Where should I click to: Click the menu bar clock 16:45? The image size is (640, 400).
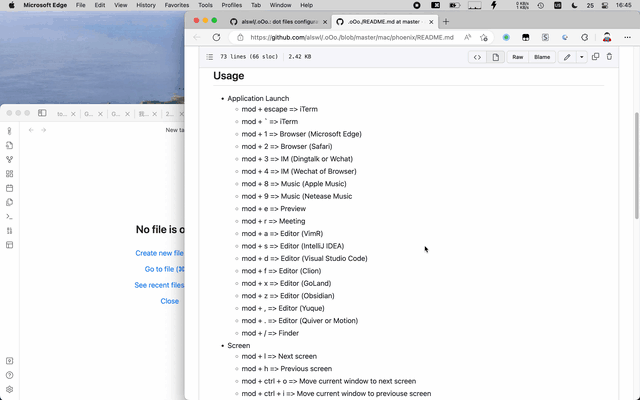point(623,5)
